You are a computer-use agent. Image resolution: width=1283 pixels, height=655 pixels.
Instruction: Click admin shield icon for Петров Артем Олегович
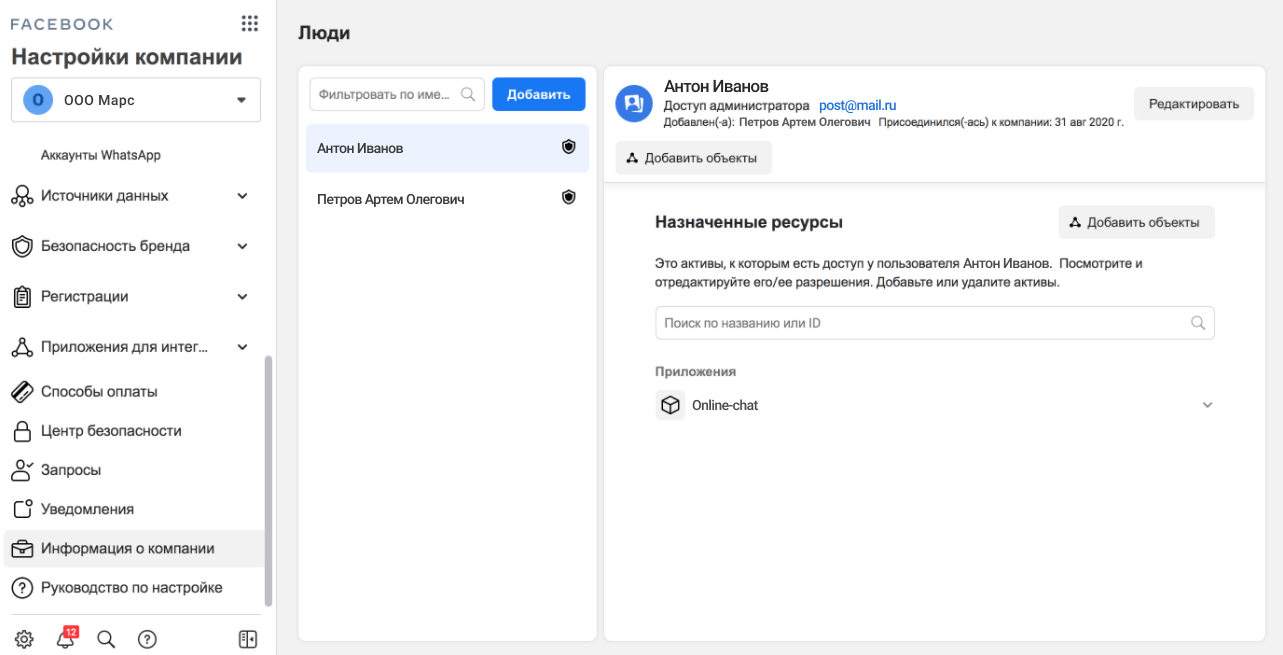[x=569, y=198]
